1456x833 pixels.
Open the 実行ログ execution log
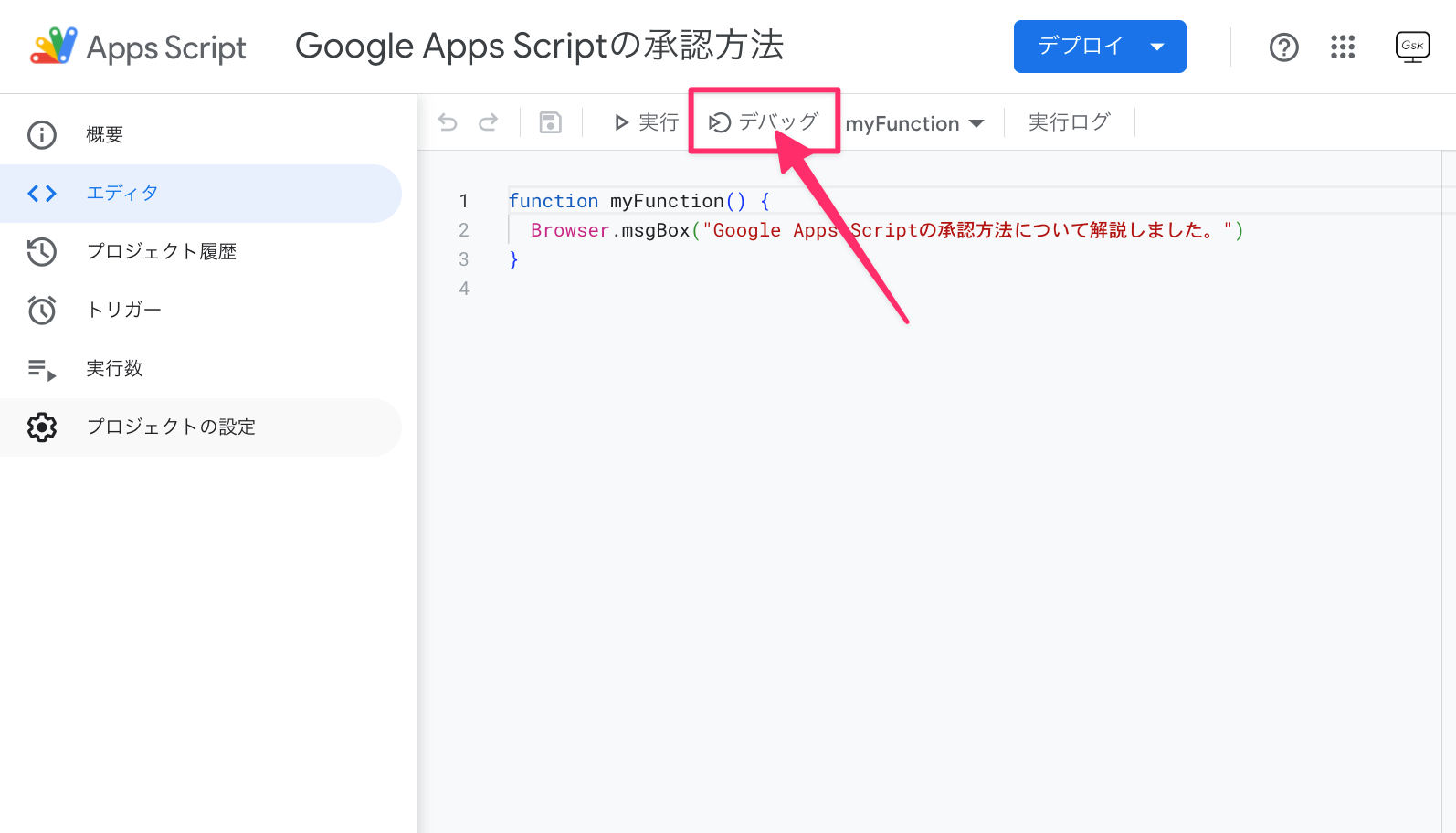pos(1070,121)
